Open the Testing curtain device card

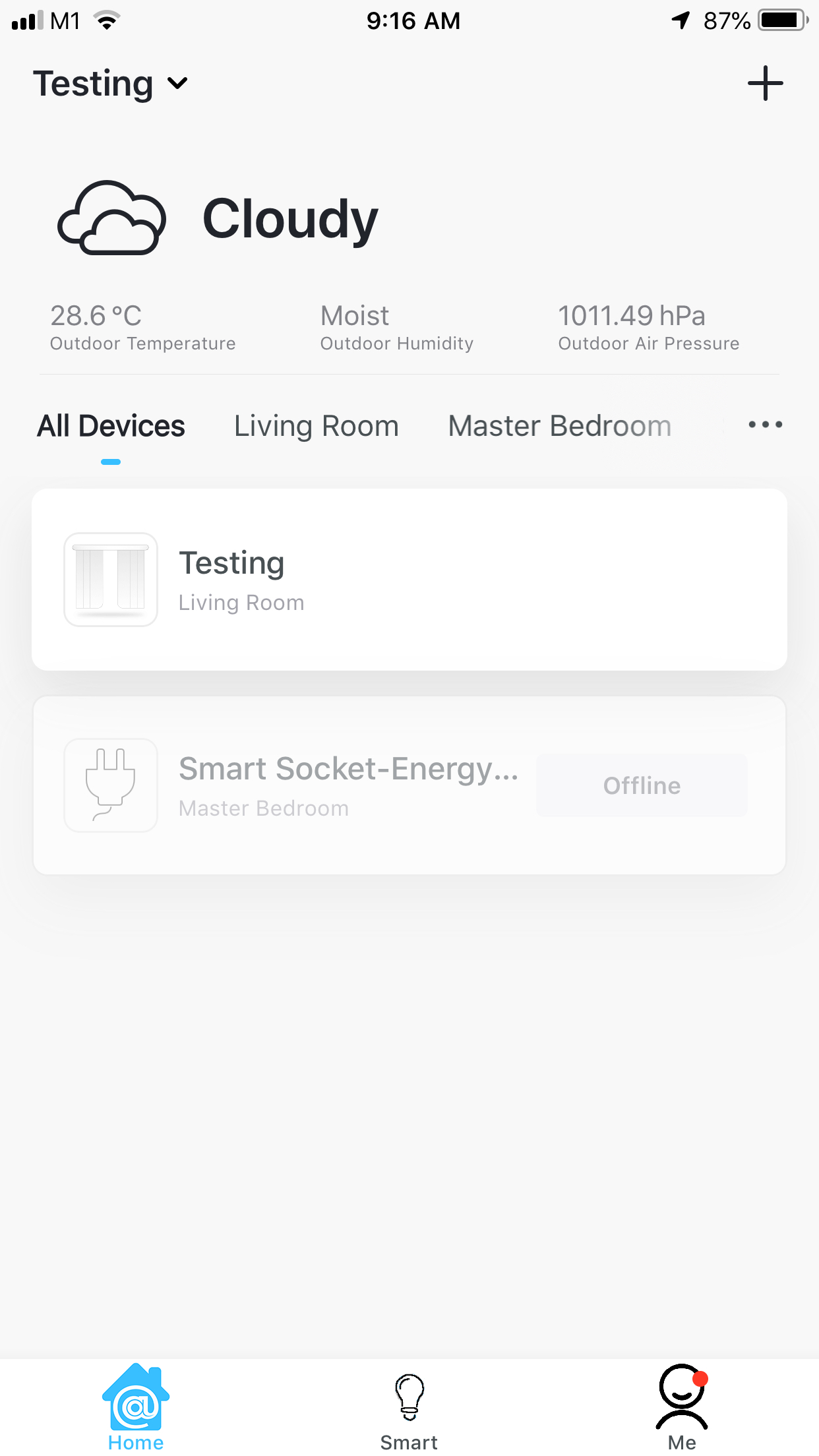(x=409, y=580)
